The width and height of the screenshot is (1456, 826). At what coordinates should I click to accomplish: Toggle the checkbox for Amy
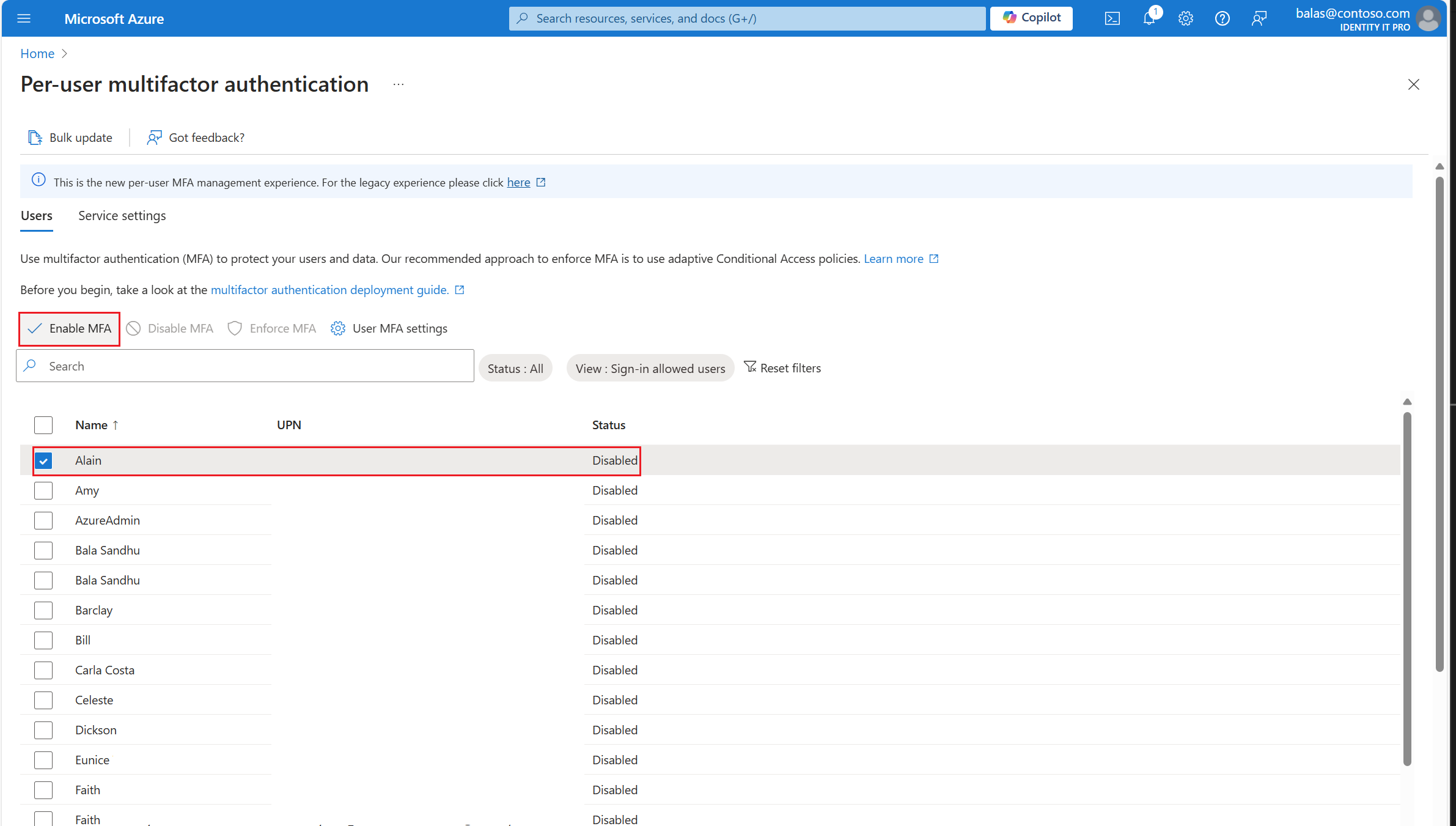(43, 490)
